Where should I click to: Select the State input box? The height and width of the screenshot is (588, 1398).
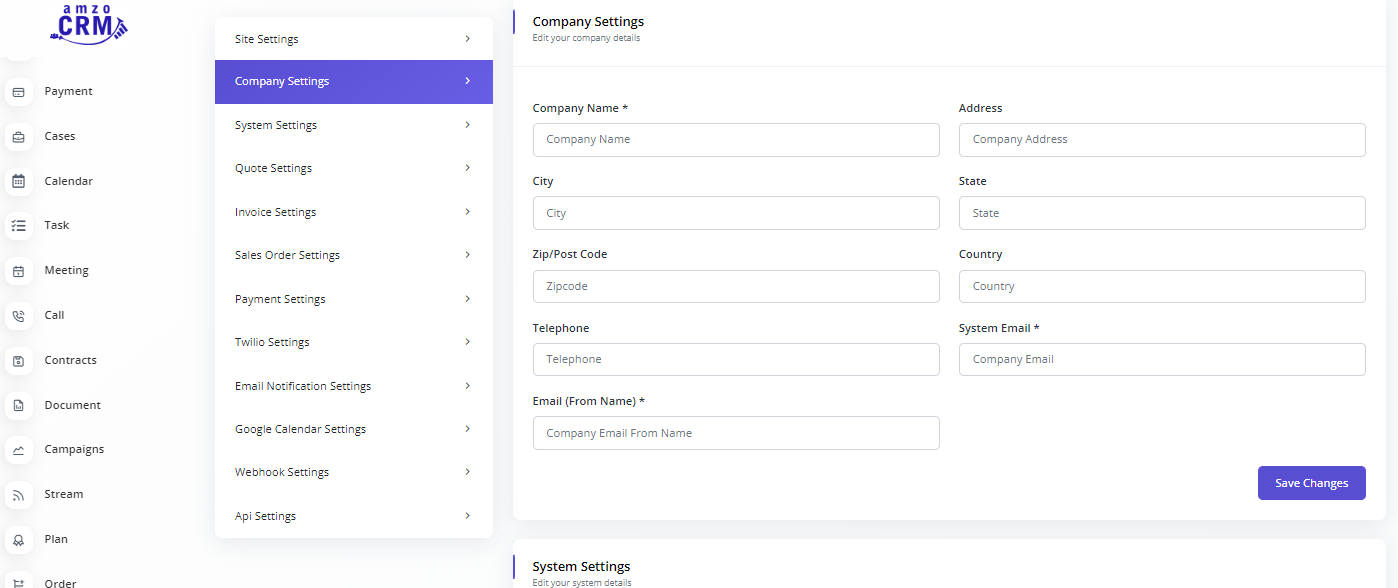click(1162, 213)
